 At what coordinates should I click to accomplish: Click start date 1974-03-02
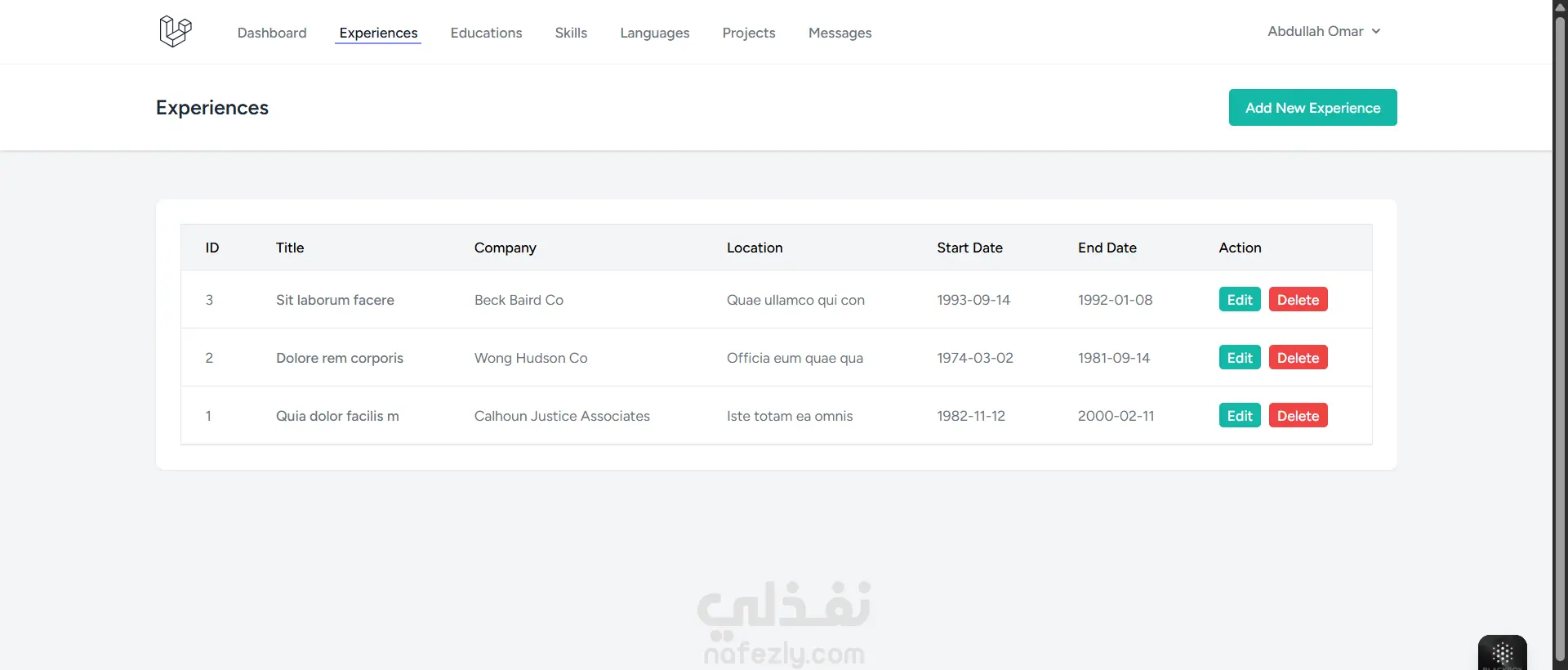coord(975,358)
